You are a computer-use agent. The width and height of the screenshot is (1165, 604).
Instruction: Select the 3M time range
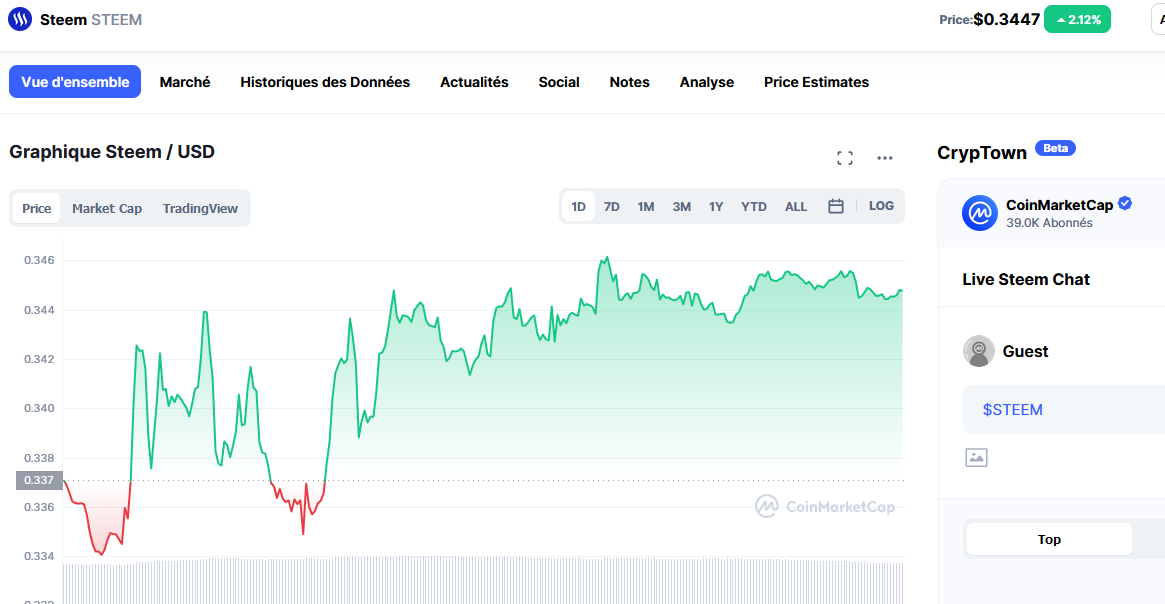pos(681,207)
